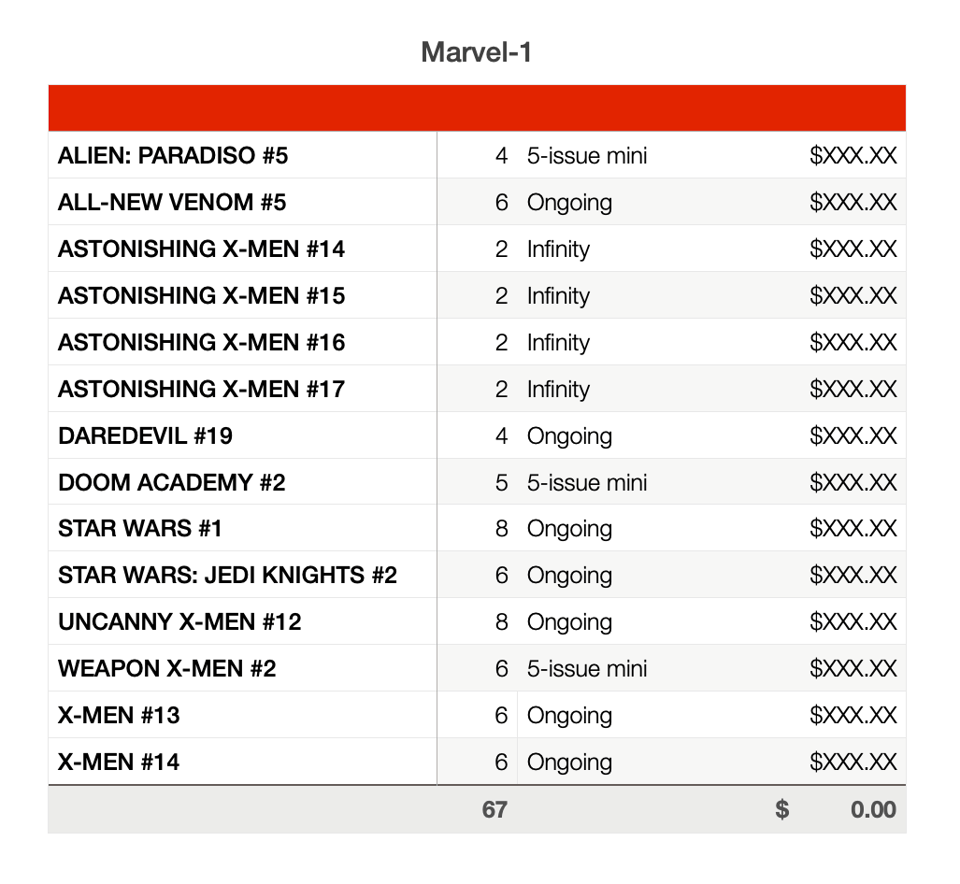Screen dimensions: 960x884
Task: Click the Marvel-1 table title
Action: pos(476,52)
